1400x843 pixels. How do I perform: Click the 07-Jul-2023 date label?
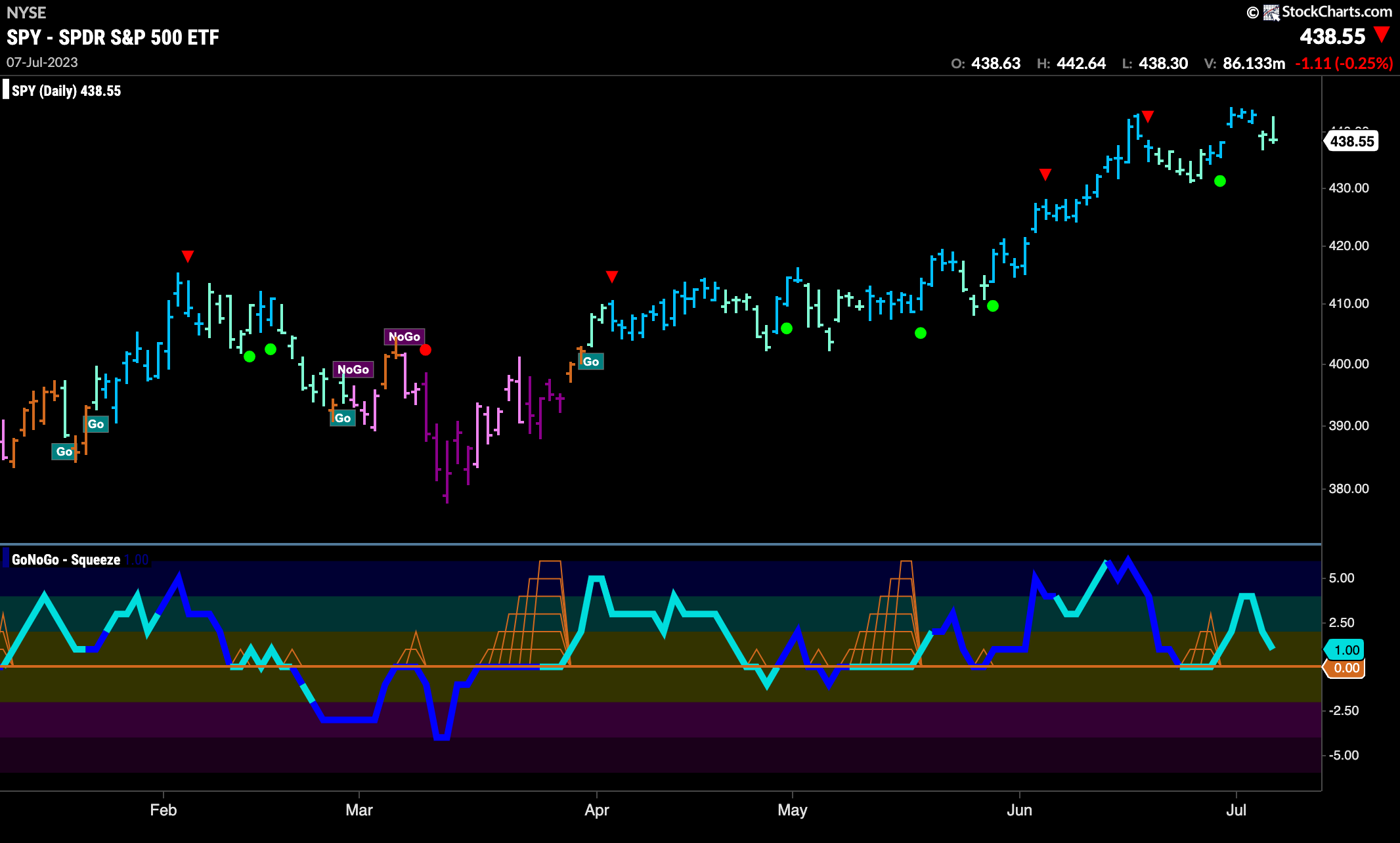pyautogui.click(x=42, y=62)
